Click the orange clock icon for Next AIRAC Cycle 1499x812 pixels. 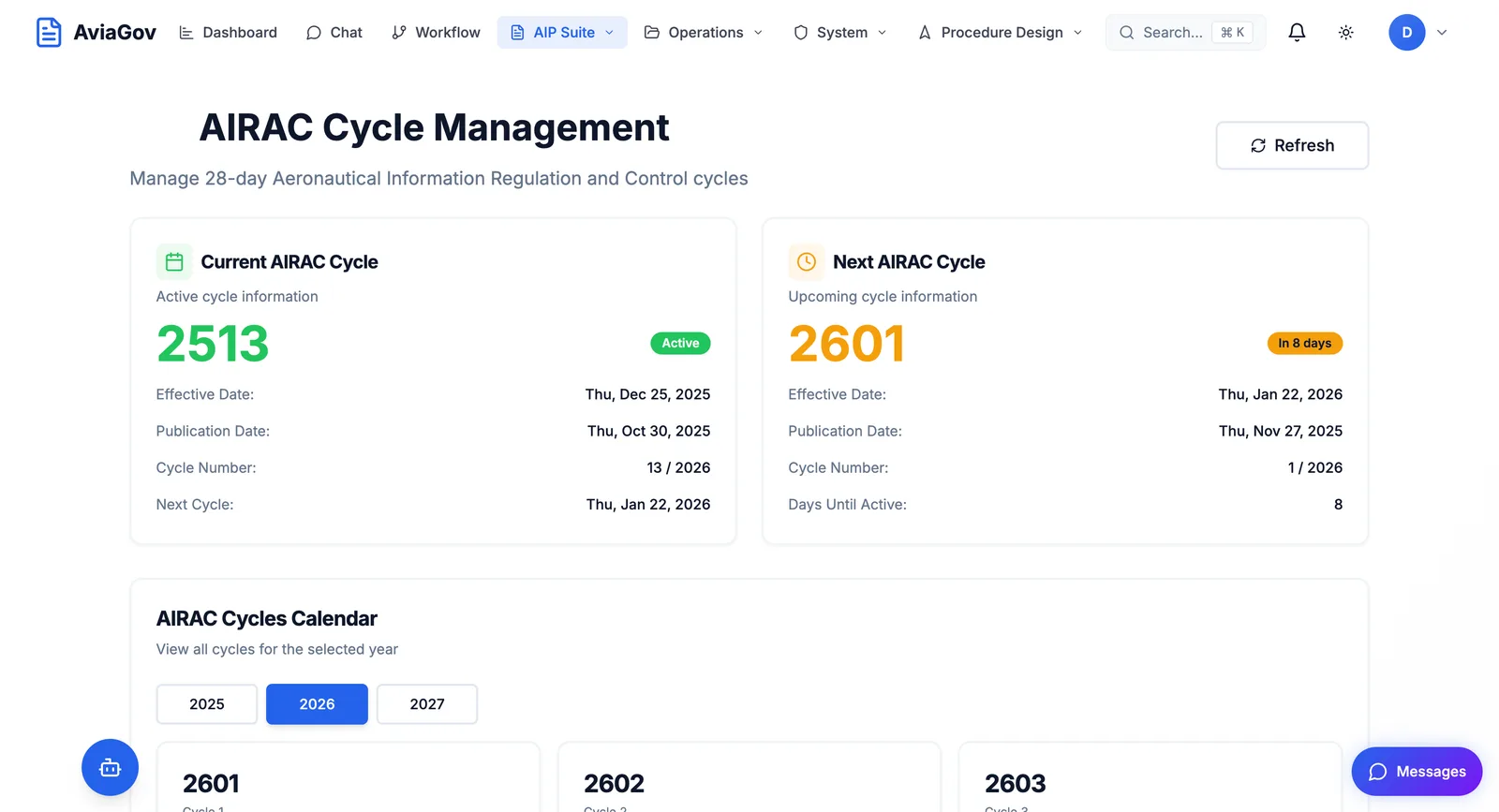tap(806, 262)
